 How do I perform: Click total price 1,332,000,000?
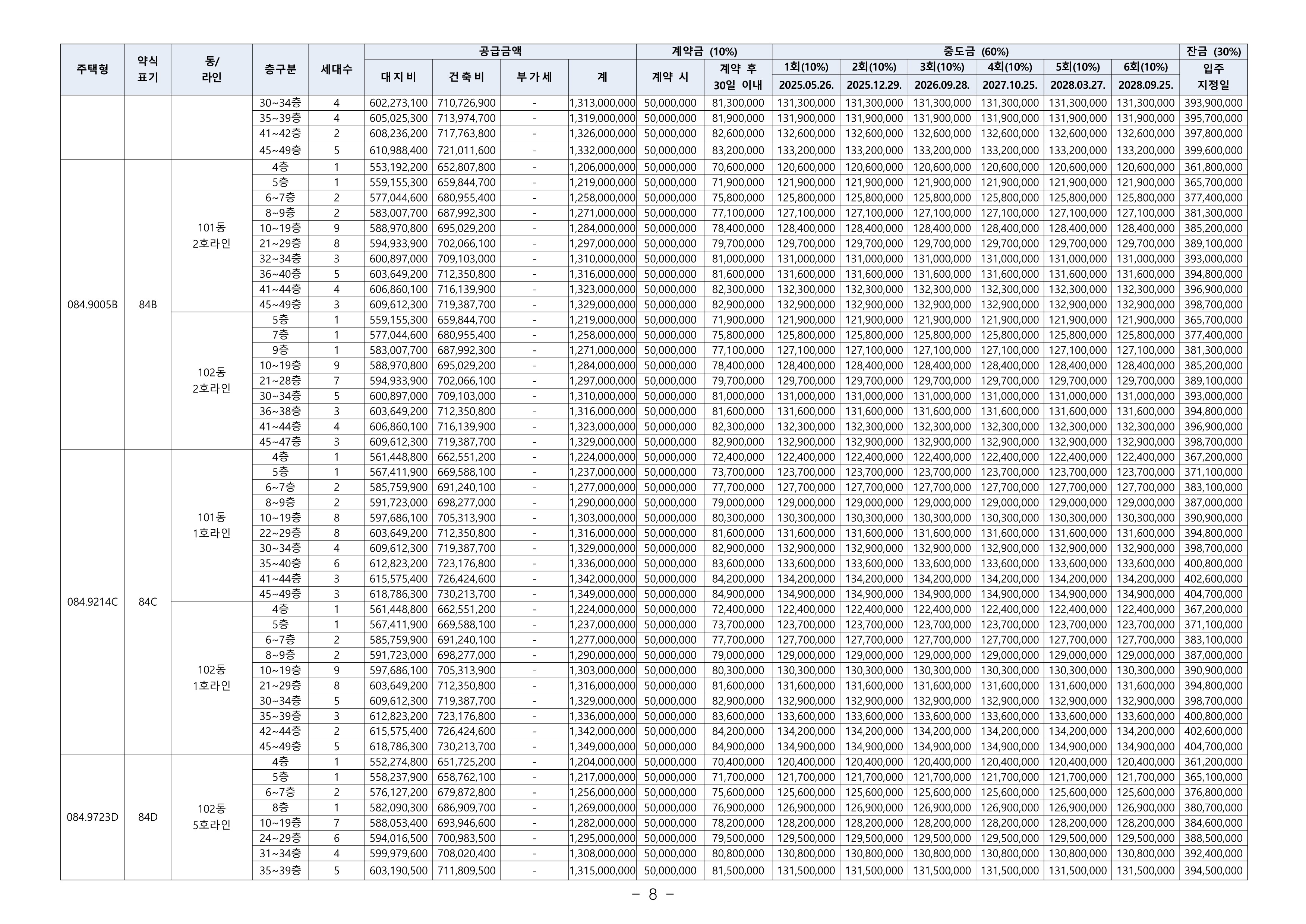[602, 151]
